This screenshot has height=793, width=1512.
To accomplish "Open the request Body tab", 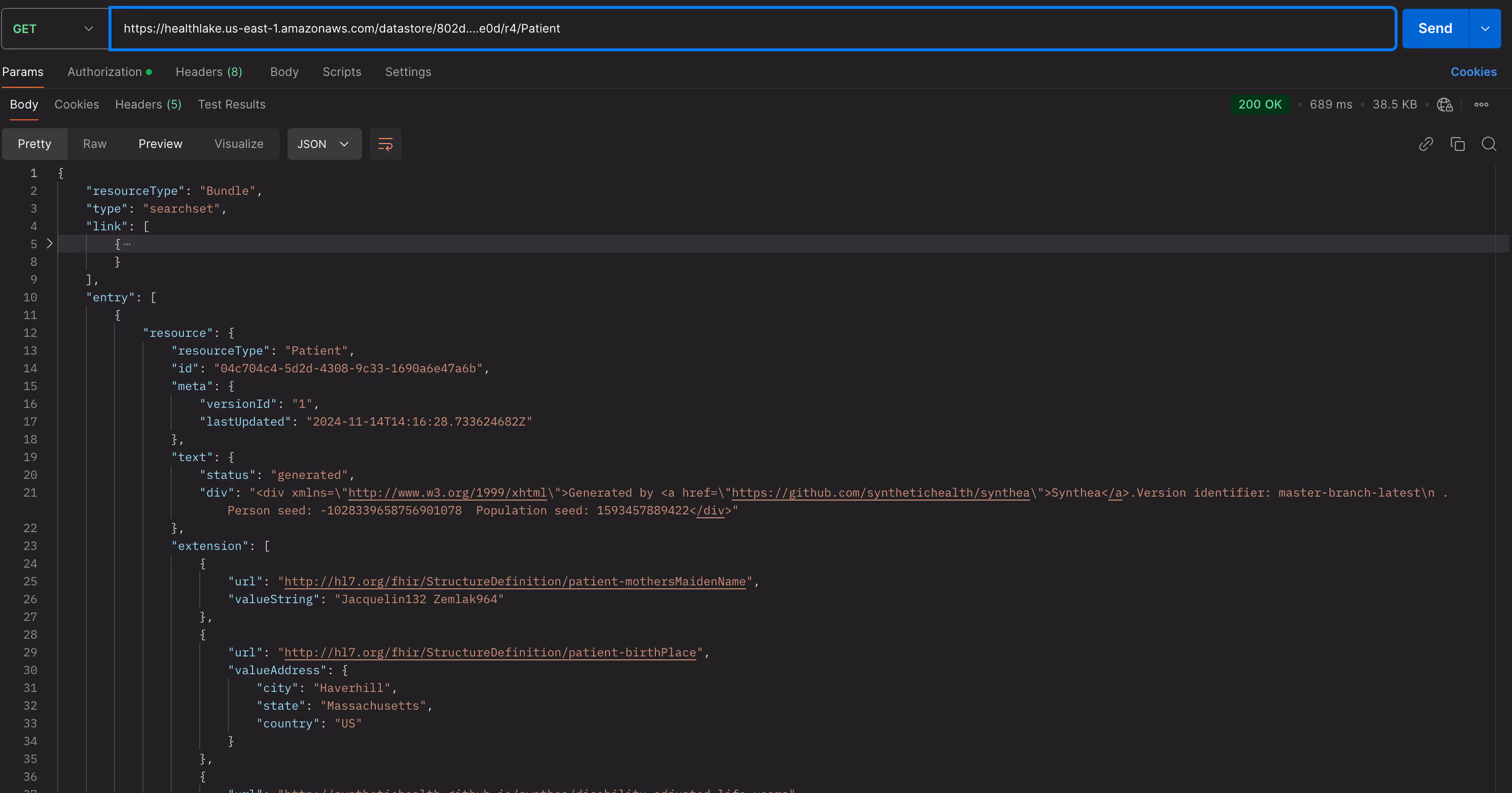I will tap(284, 72).
